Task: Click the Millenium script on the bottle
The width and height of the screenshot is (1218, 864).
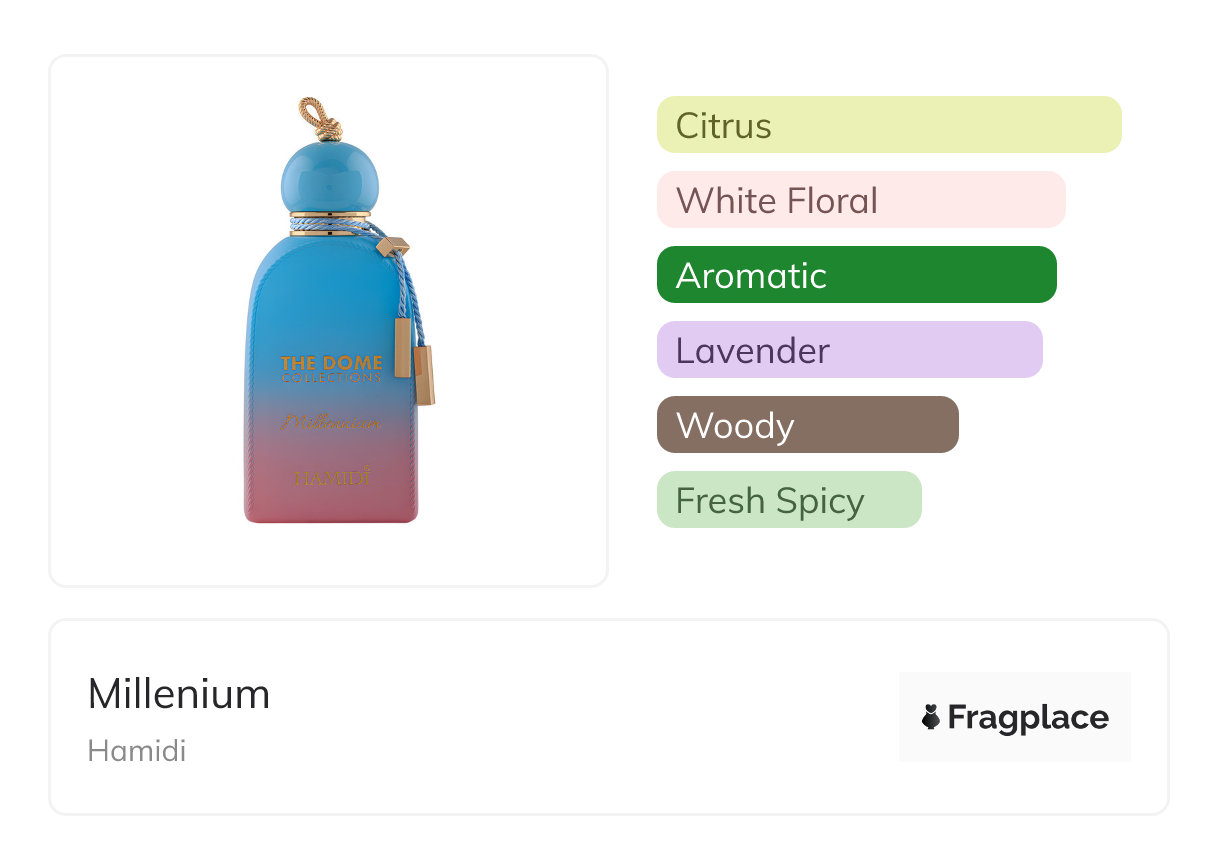Action: [331, 423]
